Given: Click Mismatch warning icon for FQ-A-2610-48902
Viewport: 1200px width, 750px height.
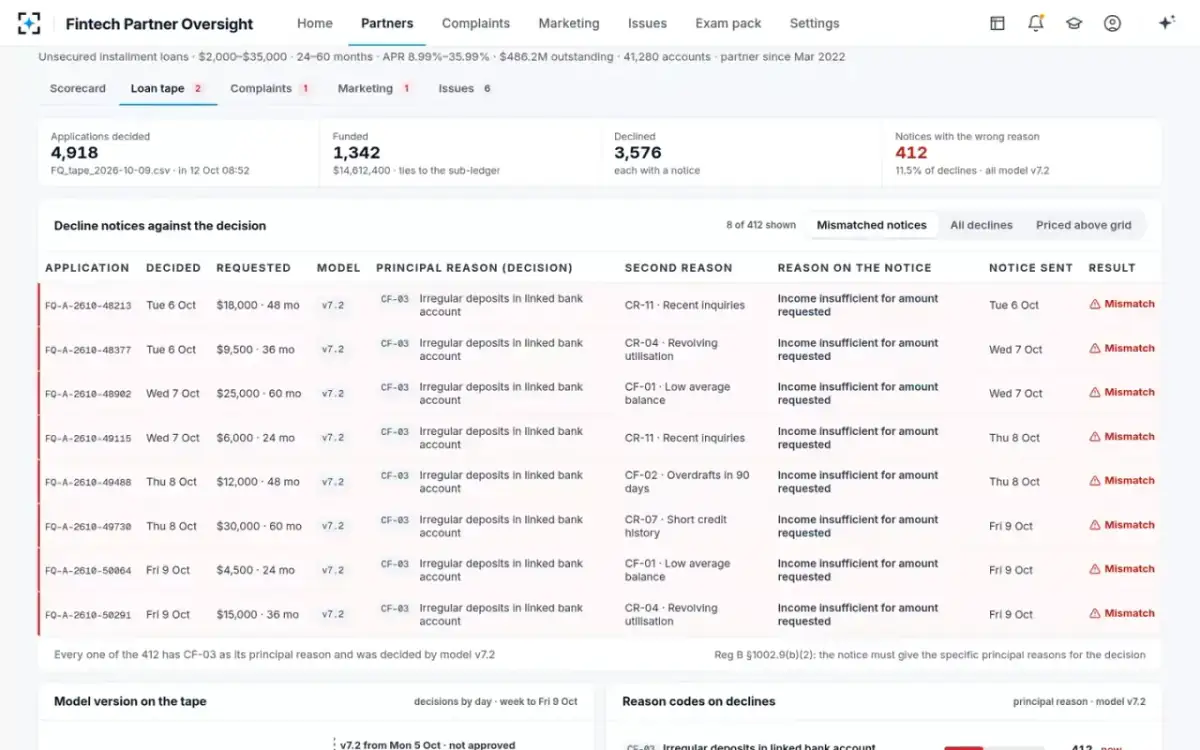Looking at the screenshot, I should point(1095,392).
